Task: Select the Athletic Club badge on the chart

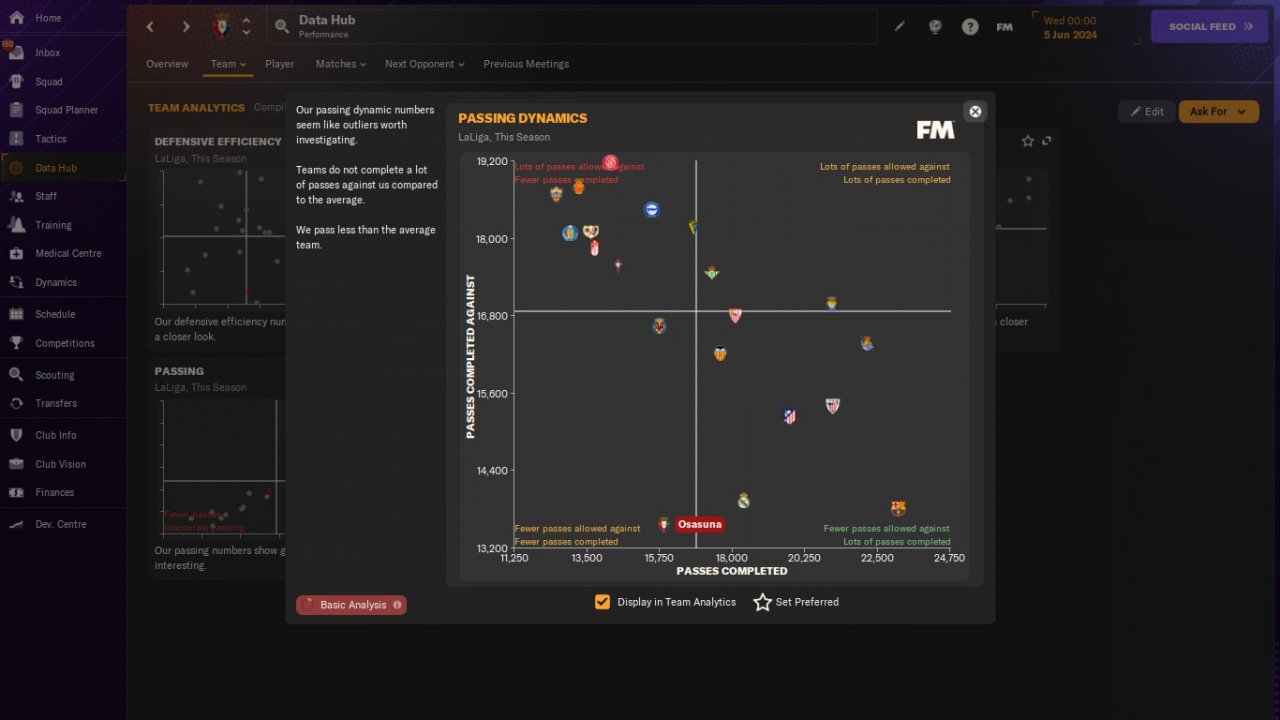Action: [x=833, y=405]
